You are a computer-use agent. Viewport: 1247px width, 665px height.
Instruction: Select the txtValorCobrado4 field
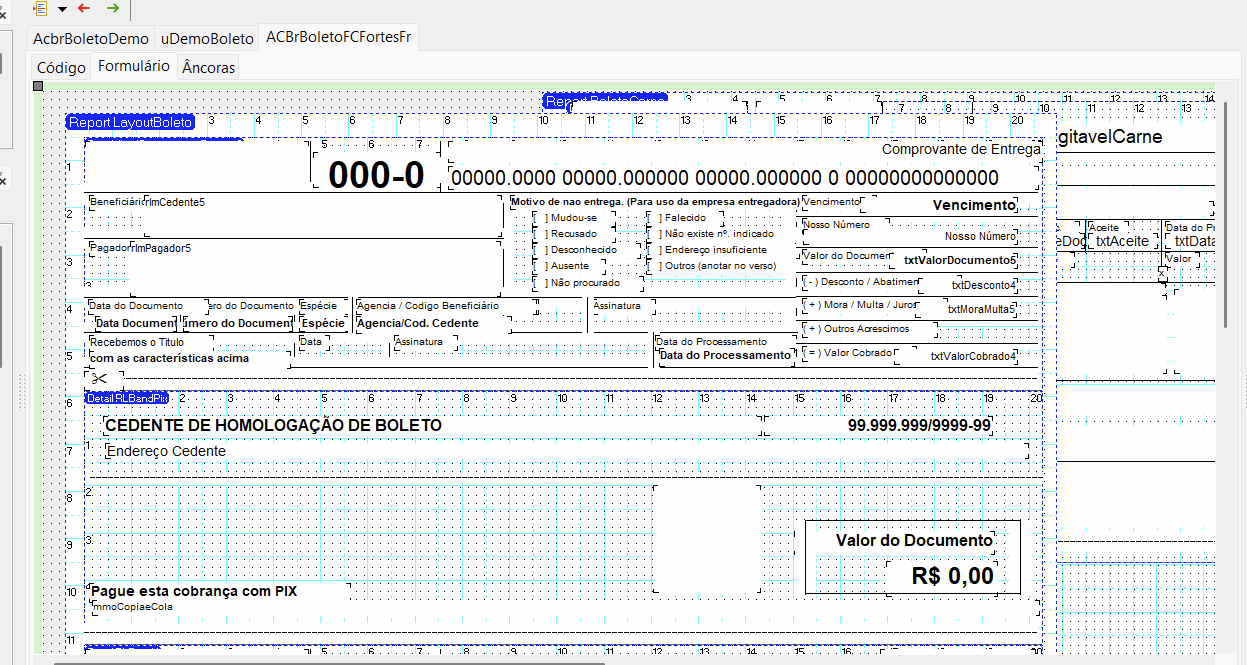click(x=973, y=356)
